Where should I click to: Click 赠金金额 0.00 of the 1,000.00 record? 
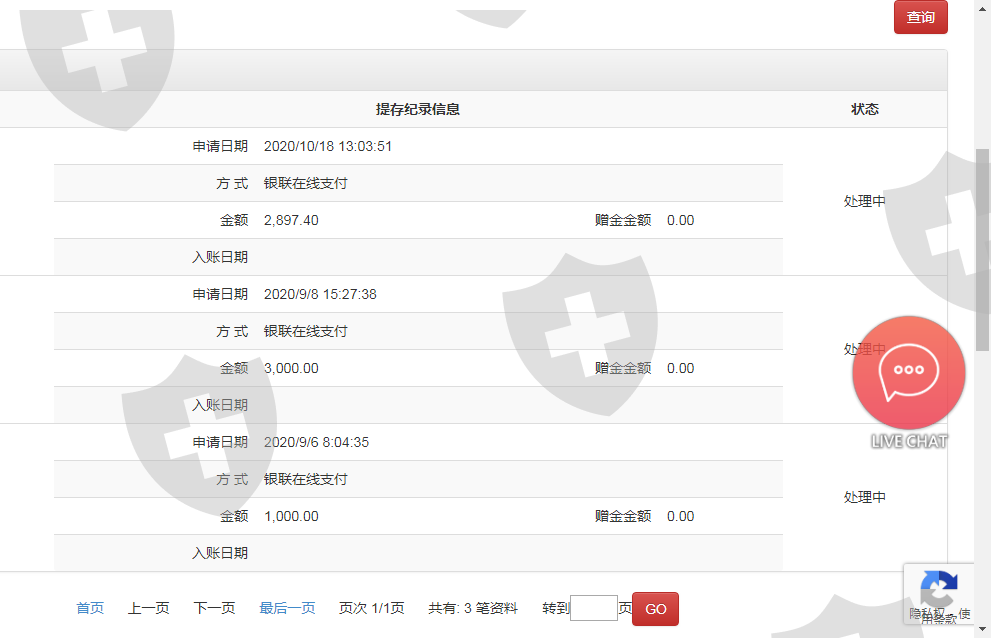point(680,516)
